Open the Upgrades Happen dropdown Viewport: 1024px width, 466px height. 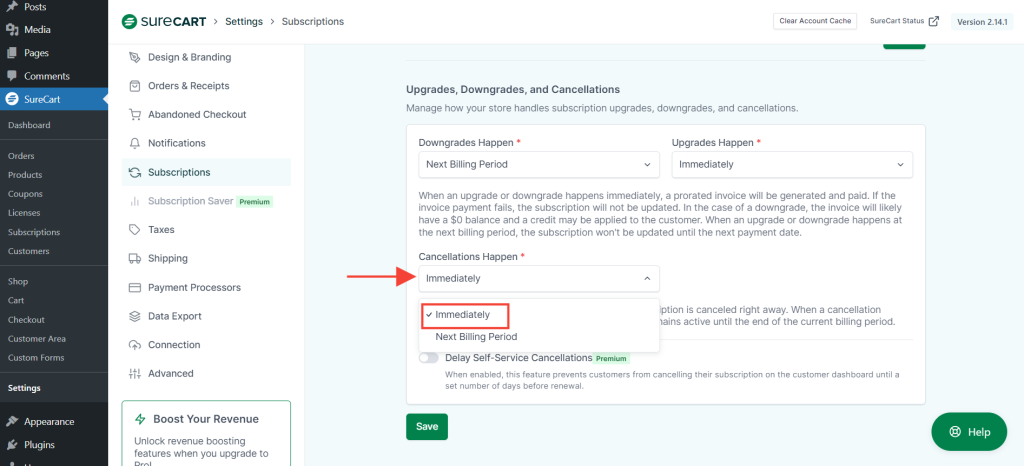pos(791,164)
